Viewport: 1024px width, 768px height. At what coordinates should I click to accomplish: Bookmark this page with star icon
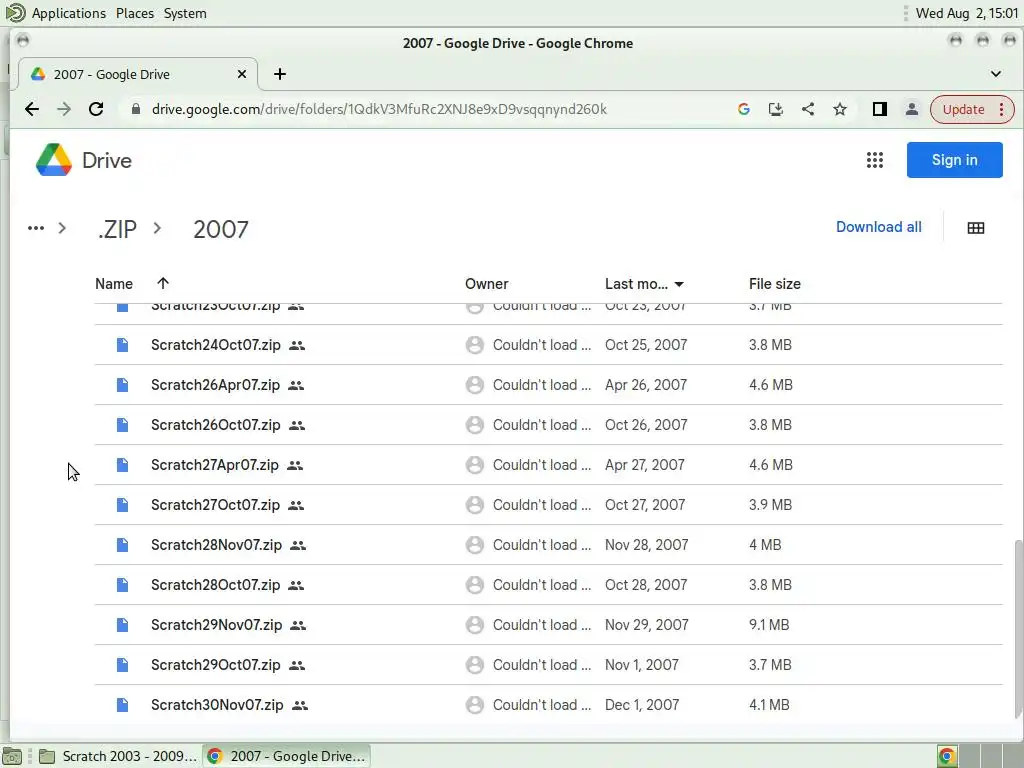coord(840,109)
